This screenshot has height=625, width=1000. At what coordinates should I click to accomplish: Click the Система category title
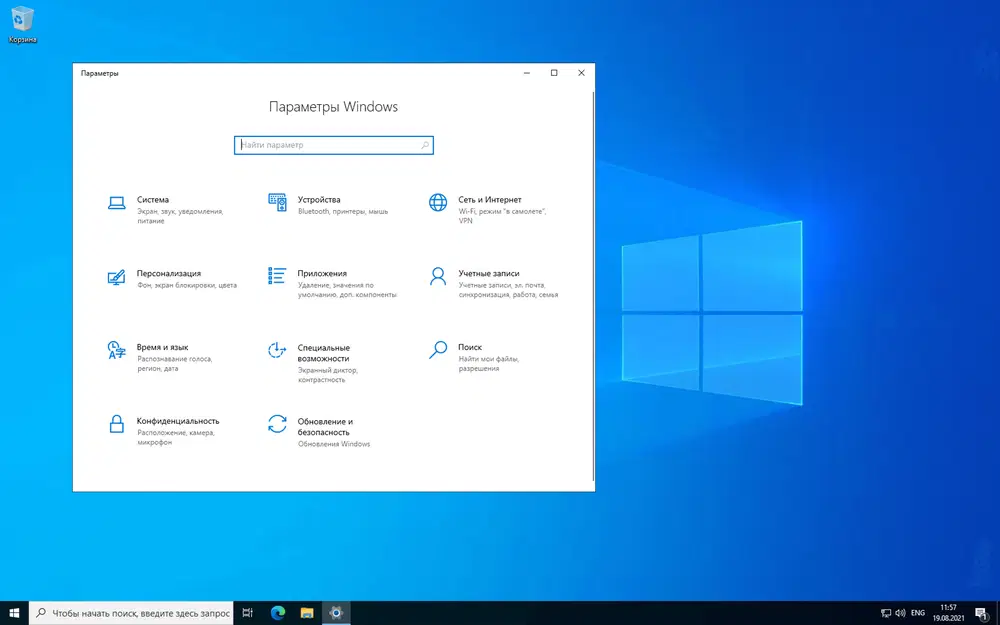(x=152, y=200)
